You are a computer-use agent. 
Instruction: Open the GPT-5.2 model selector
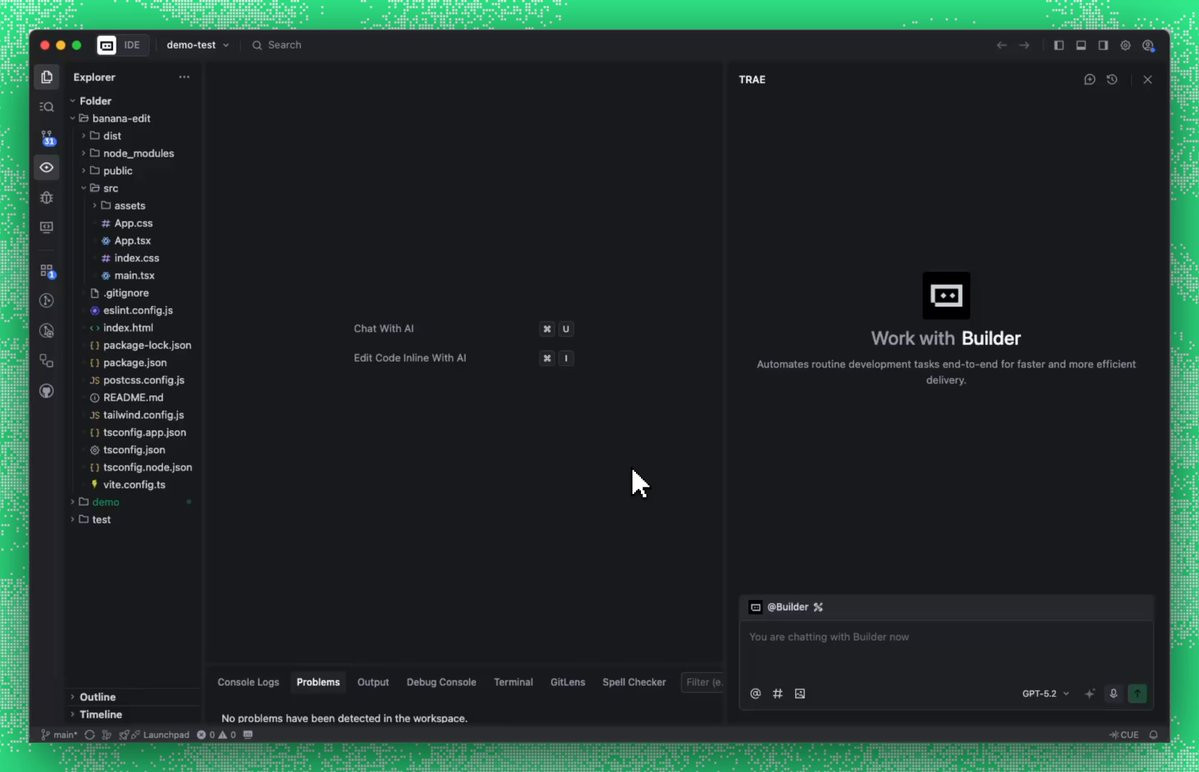(x=1045, y=693)
